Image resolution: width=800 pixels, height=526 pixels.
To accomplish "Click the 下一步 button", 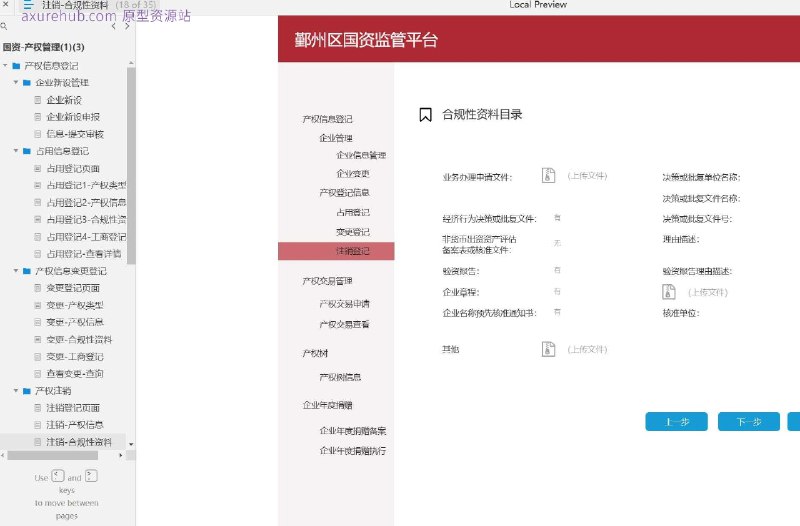I will [749, 422].
